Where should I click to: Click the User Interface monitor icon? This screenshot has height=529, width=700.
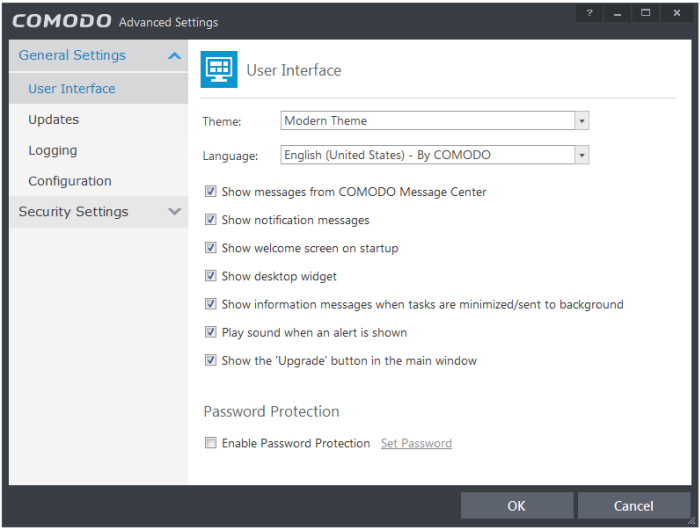point(219,69)
